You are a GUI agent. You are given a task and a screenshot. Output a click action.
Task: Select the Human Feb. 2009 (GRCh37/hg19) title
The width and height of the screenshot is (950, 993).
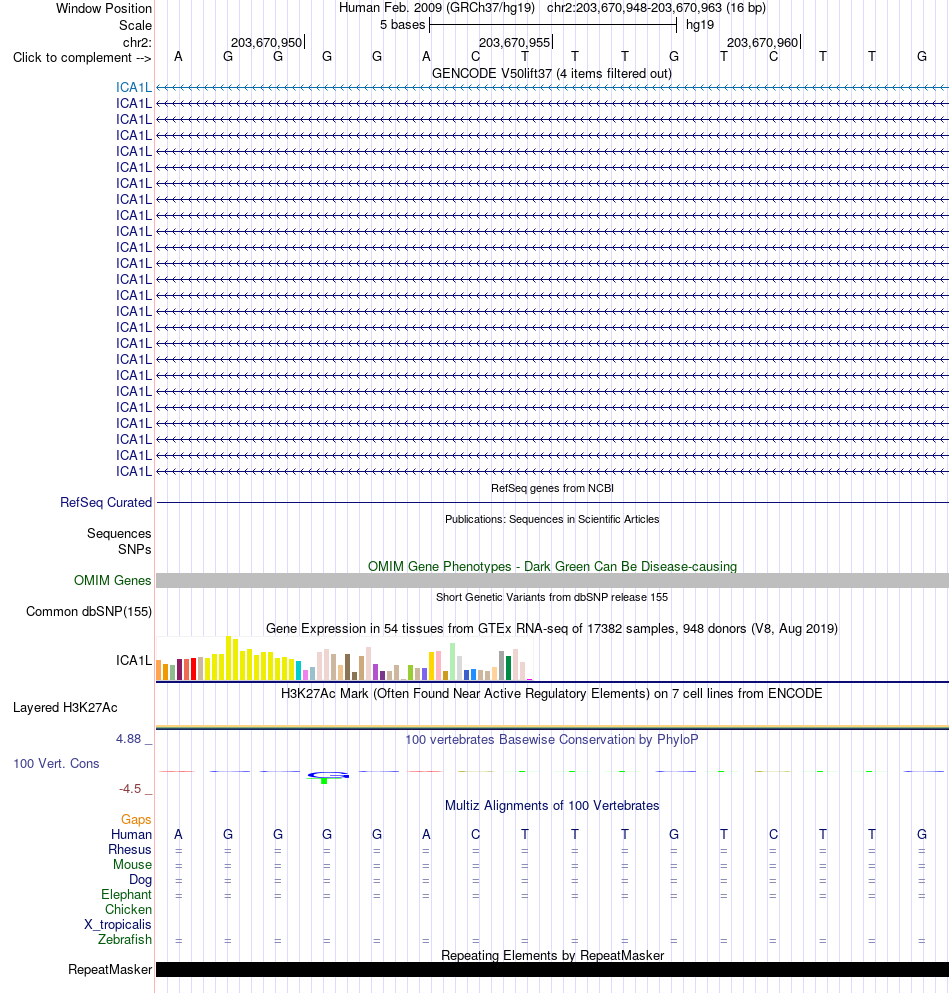tap(437, 8)
